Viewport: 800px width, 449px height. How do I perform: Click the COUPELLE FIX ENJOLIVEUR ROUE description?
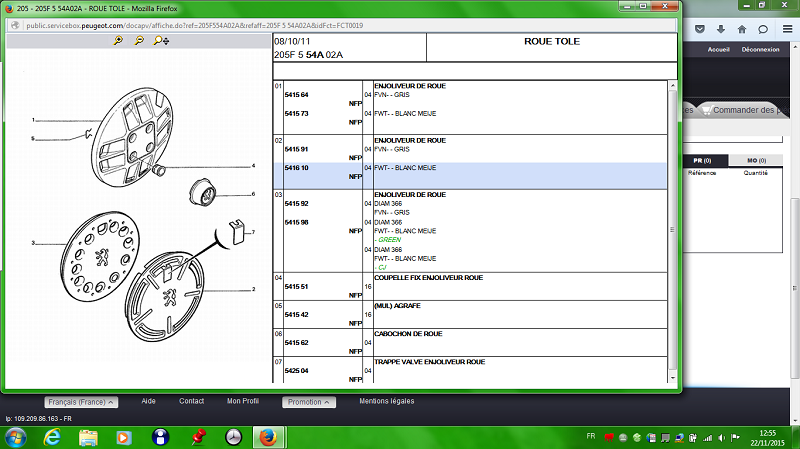coord(429,278)
